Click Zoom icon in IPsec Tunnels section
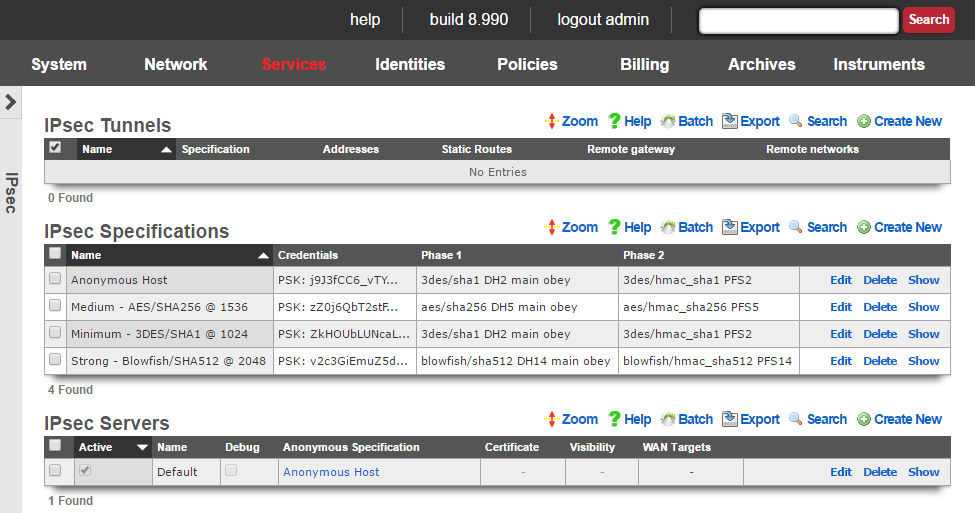Screen dimensions: 975x513 point(550,122)
